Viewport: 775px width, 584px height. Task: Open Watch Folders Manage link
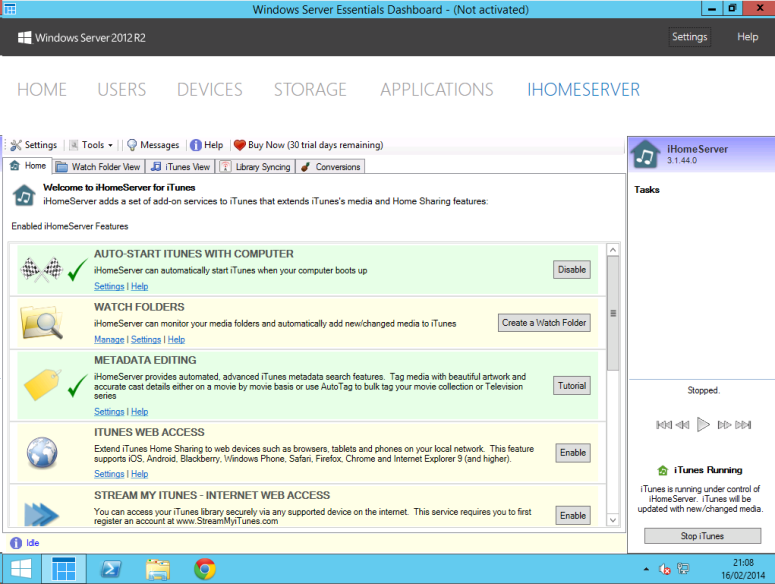[109, 339]
